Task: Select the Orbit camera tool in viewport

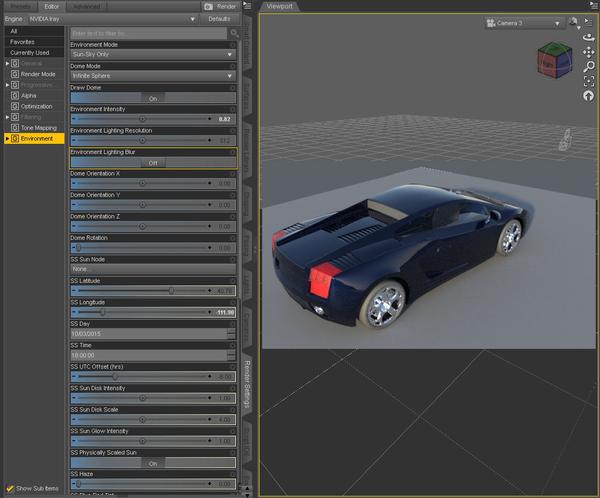Action: click(589, 38)
